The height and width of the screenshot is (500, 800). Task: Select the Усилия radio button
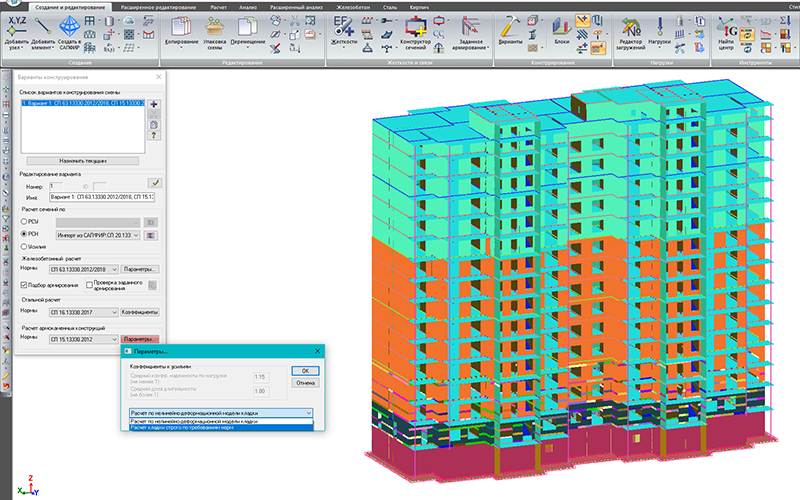click(25, 246)
